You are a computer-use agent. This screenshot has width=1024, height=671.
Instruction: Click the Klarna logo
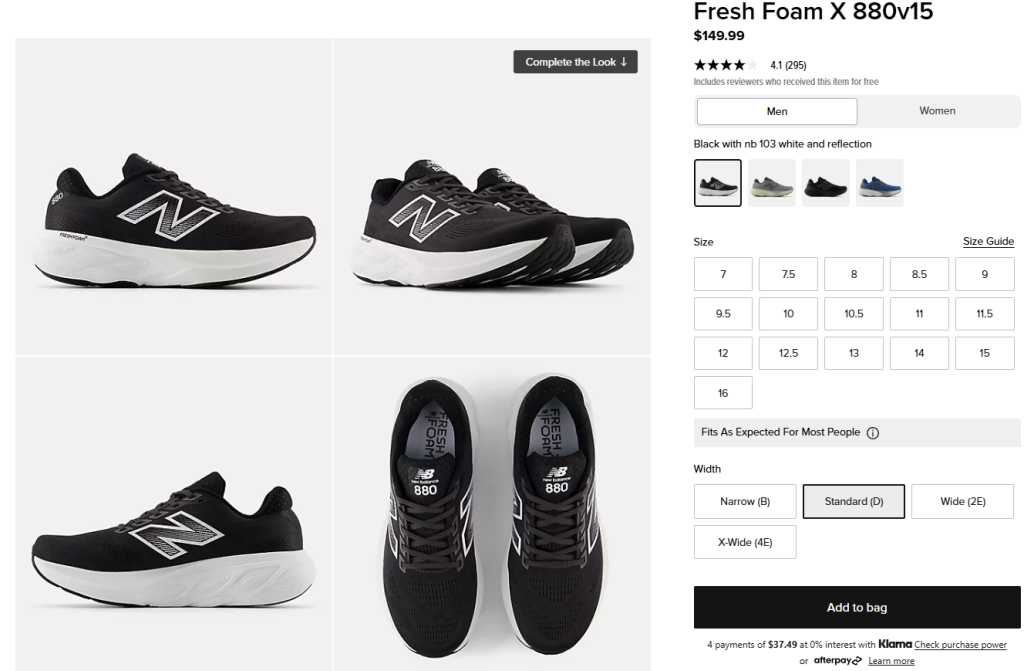(895, 644)
